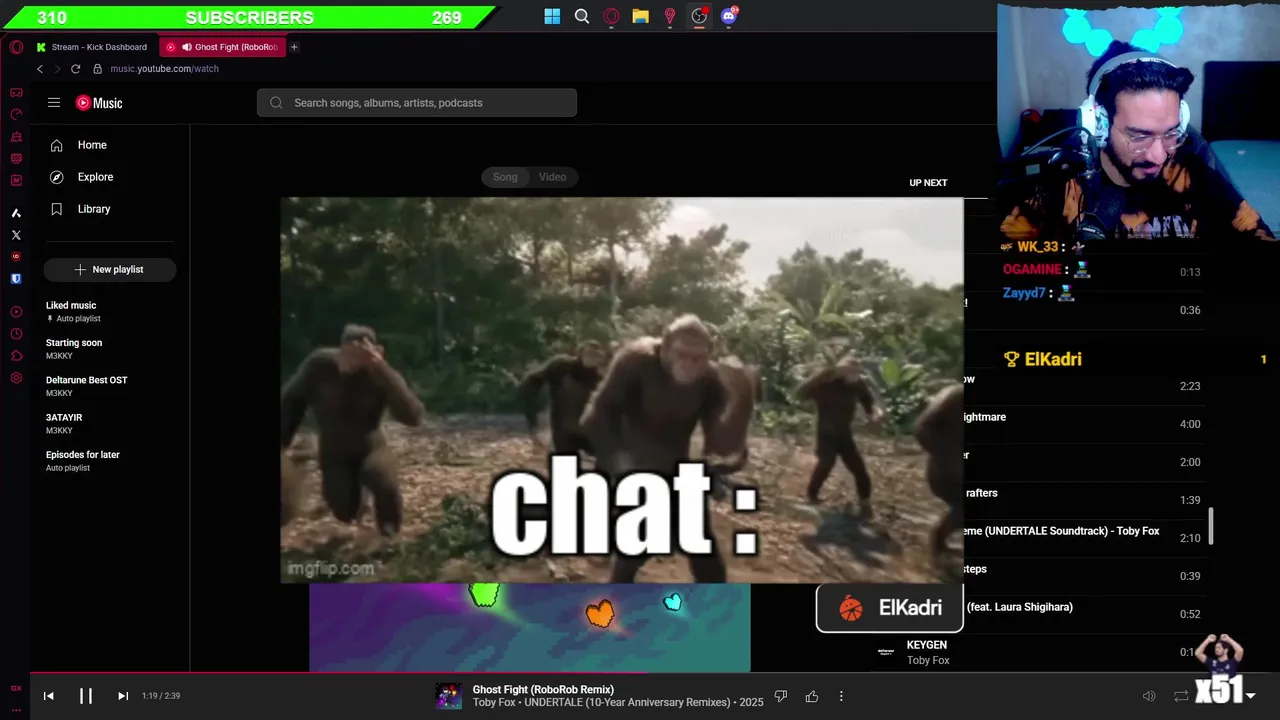Open the Liked music playlist
Screen dimensions: 1280x720
[x=110, y=311]
